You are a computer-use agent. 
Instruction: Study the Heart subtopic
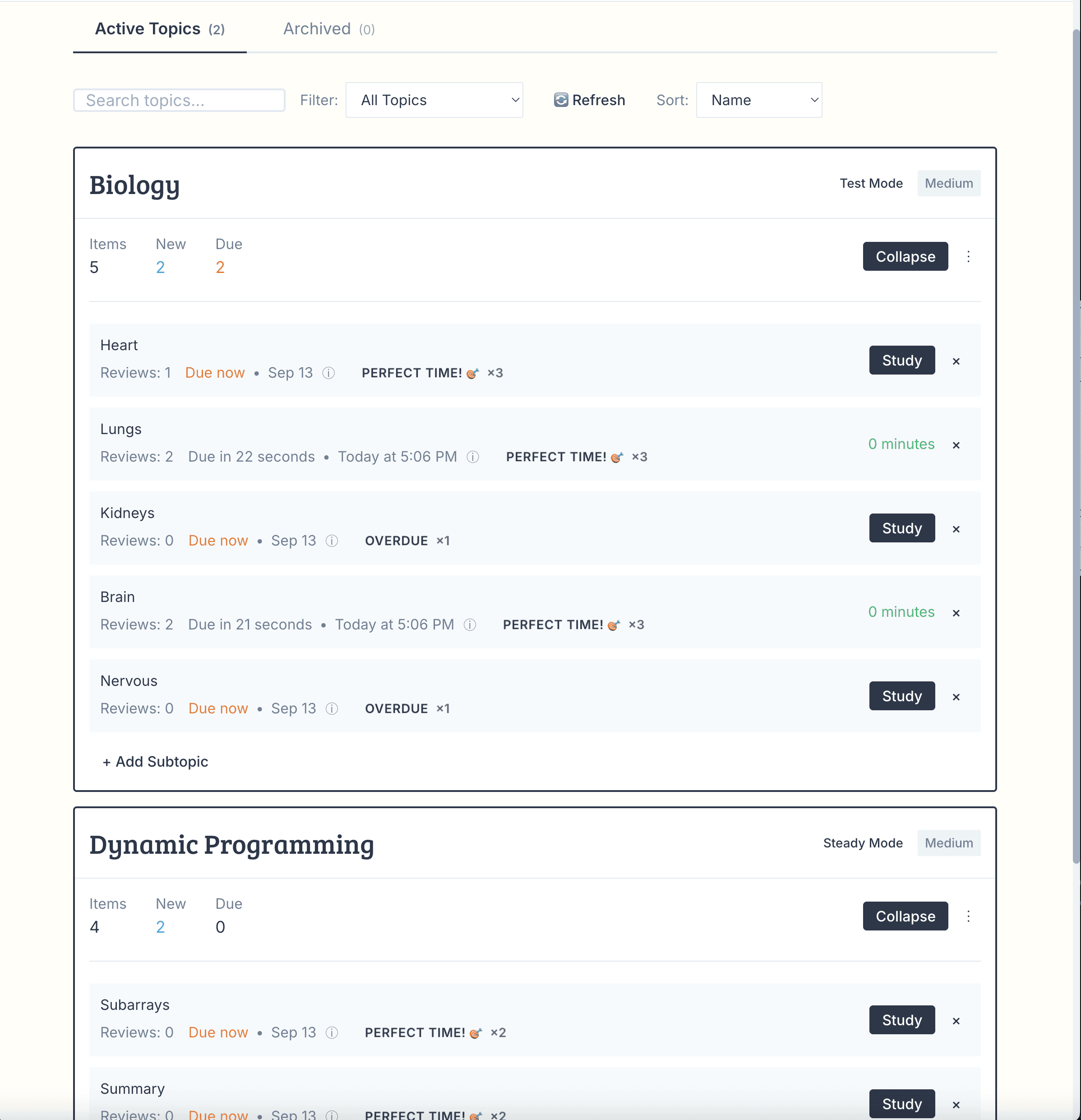(x=901, y=361)
